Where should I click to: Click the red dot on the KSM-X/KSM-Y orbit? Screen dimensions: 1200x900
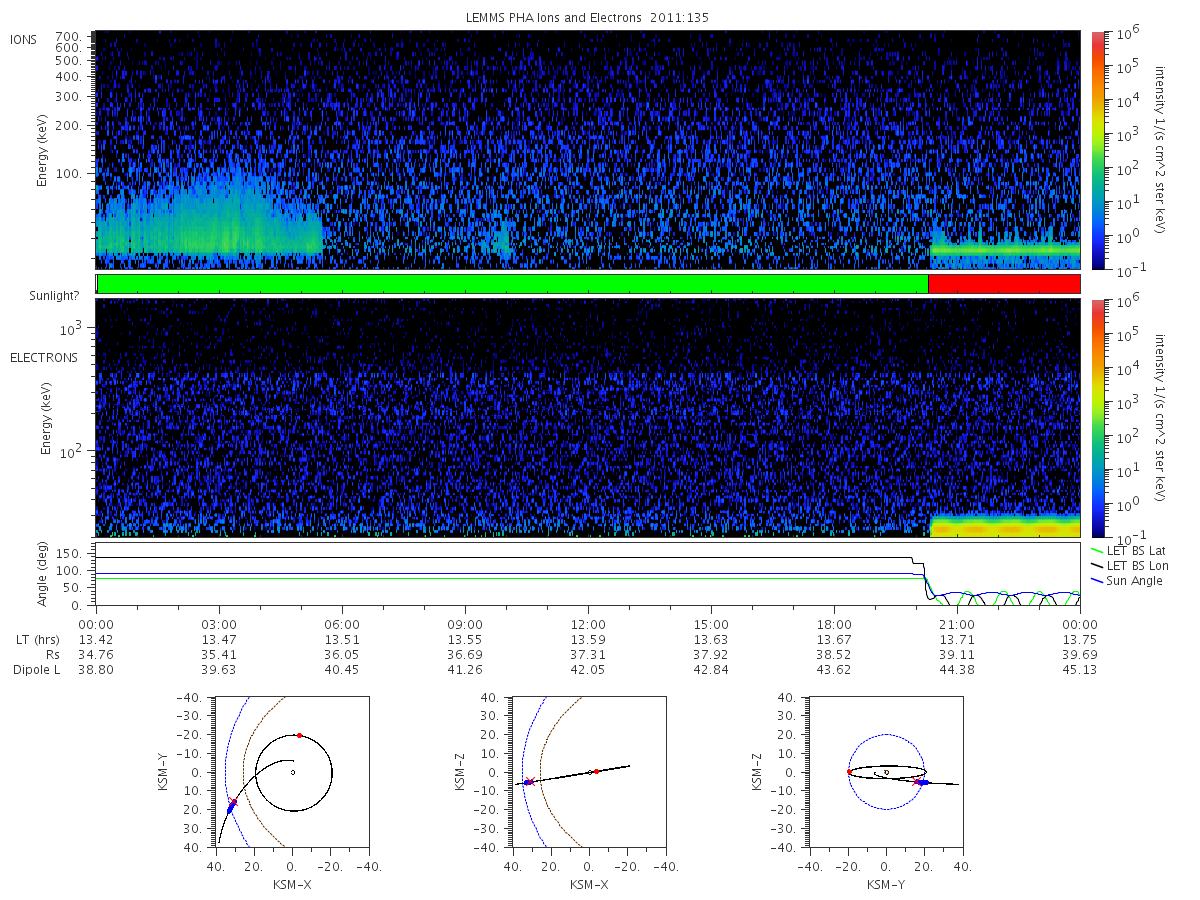(x=299, y=736)
